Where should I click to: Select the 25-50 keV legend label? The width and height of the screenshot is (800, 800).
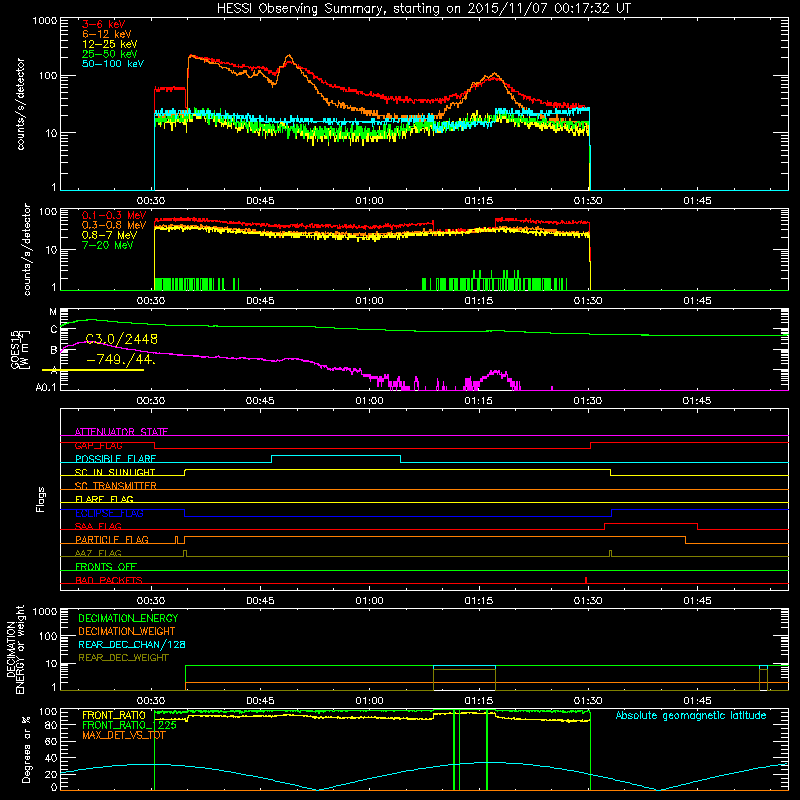point(110,54)
